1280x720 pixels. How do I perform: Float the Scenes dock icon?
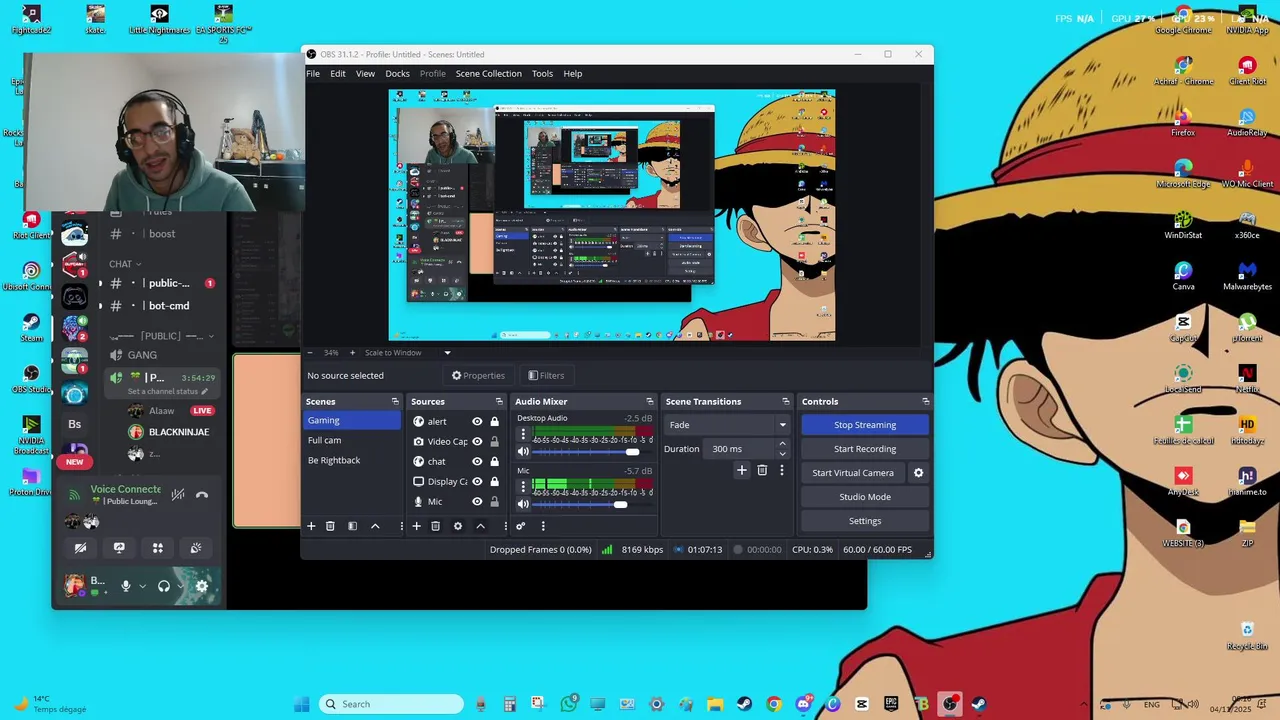click(x=395, y=402)
